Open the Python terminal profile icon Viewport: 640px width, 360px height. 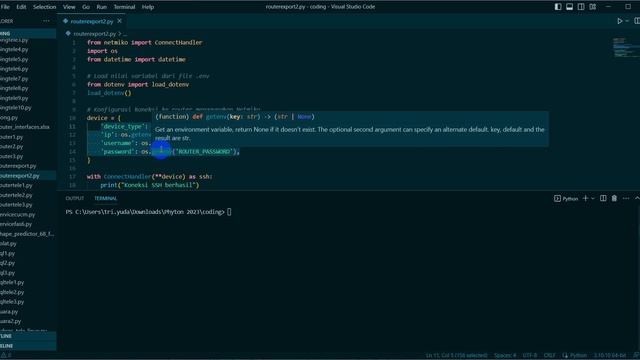click(x=566, y=198)
